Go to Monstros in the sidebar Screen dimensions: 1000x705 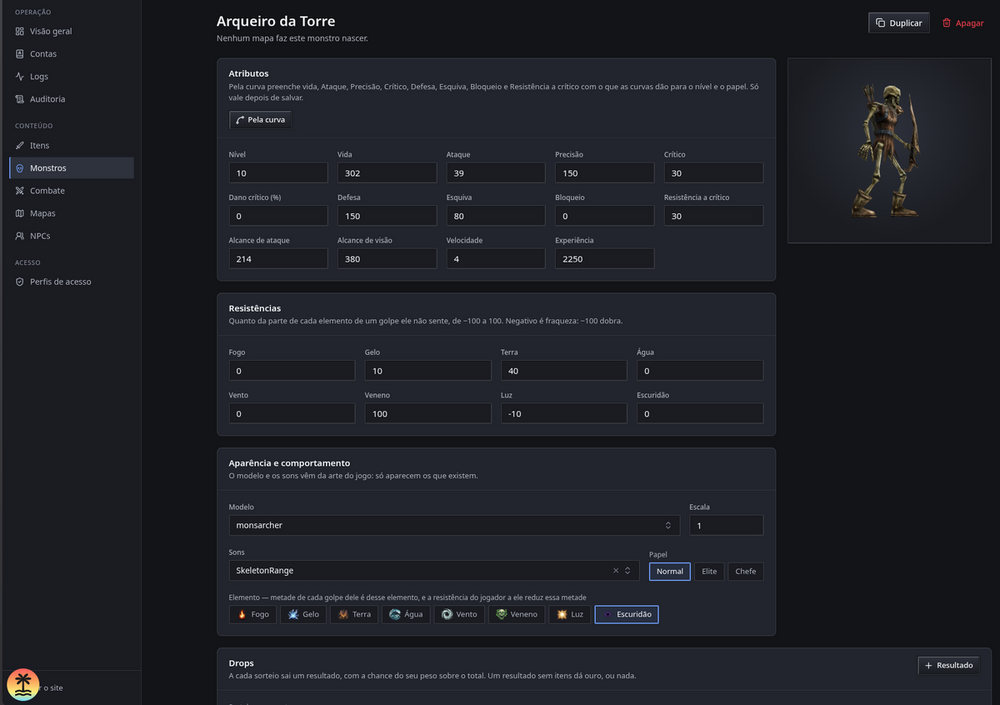(x=72, y=168)
